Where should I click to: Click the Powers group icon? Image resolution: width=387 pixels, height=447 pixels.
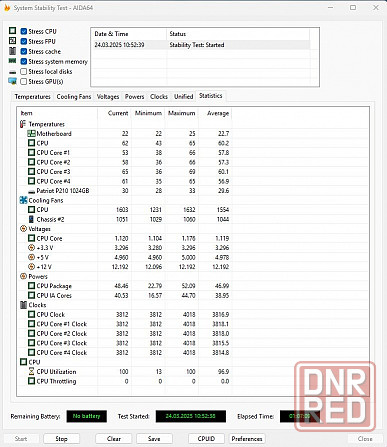pyautogui.click(x=23, y=276)
